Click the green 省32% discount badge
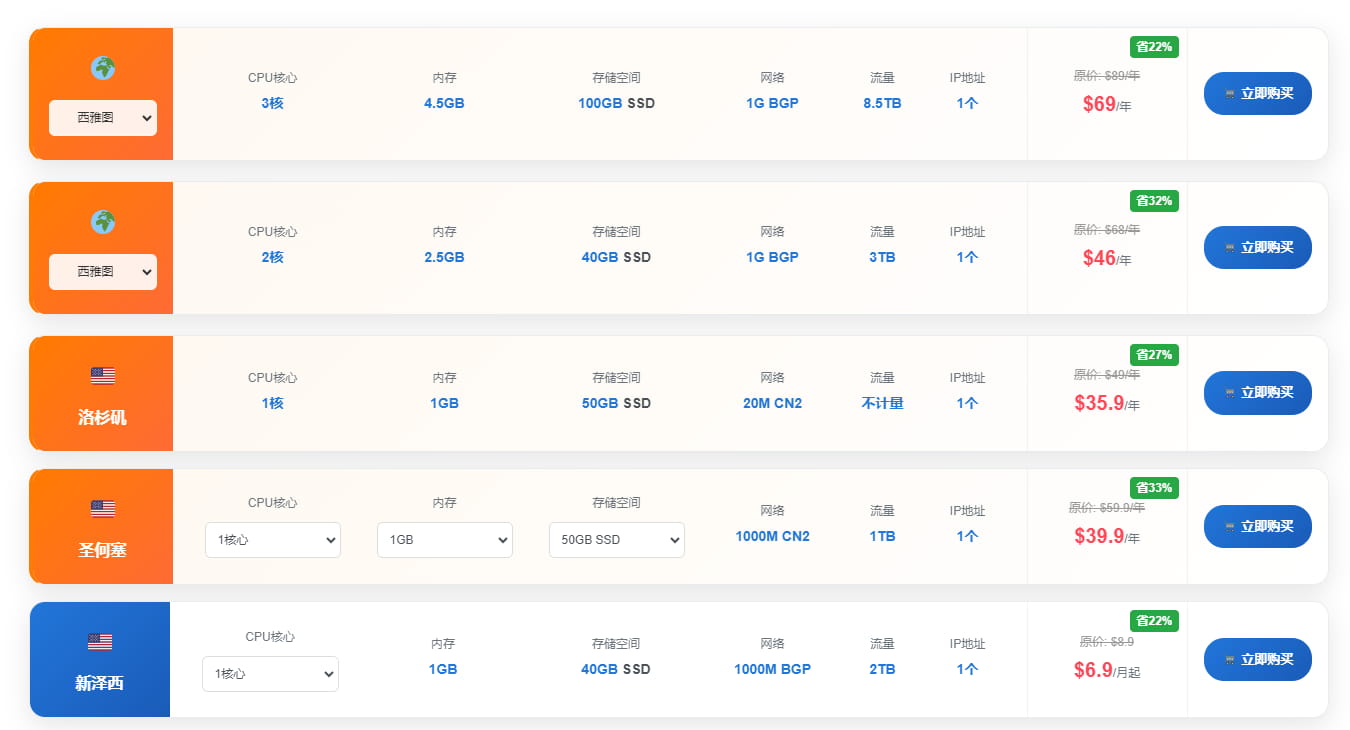1350x730 pixels. (x=1154, y=201)
